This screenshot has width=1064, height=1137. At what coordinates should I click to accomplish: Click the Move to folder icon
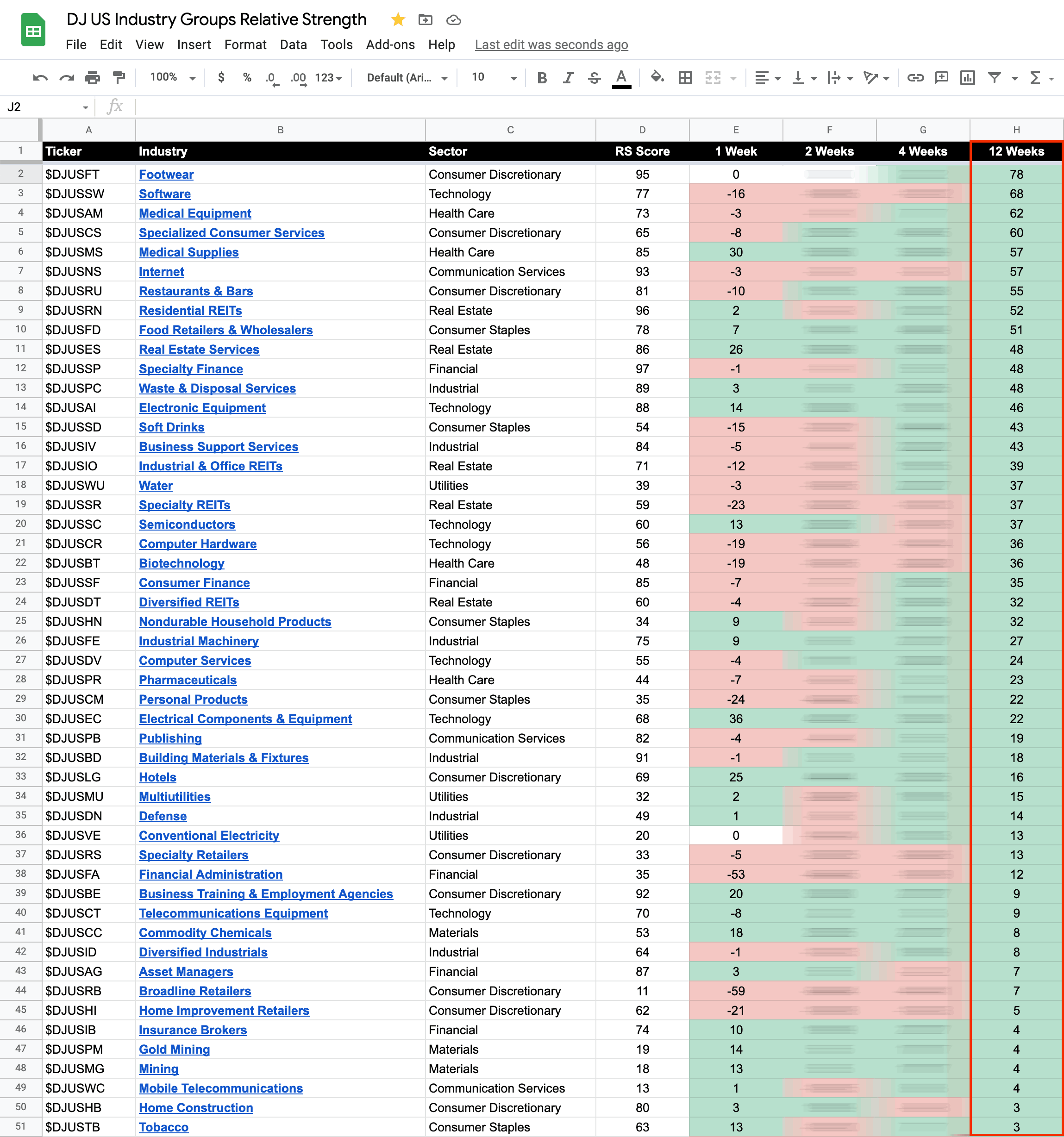(x=425, y=20)
